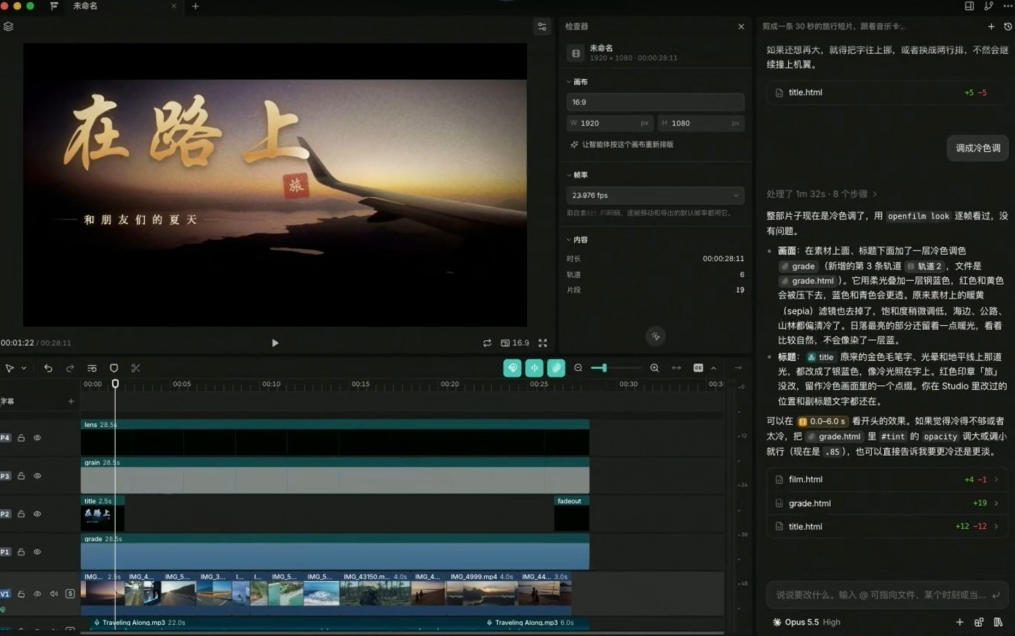Hide the P2 title track
1015x636 pixels.
(38, 514)
